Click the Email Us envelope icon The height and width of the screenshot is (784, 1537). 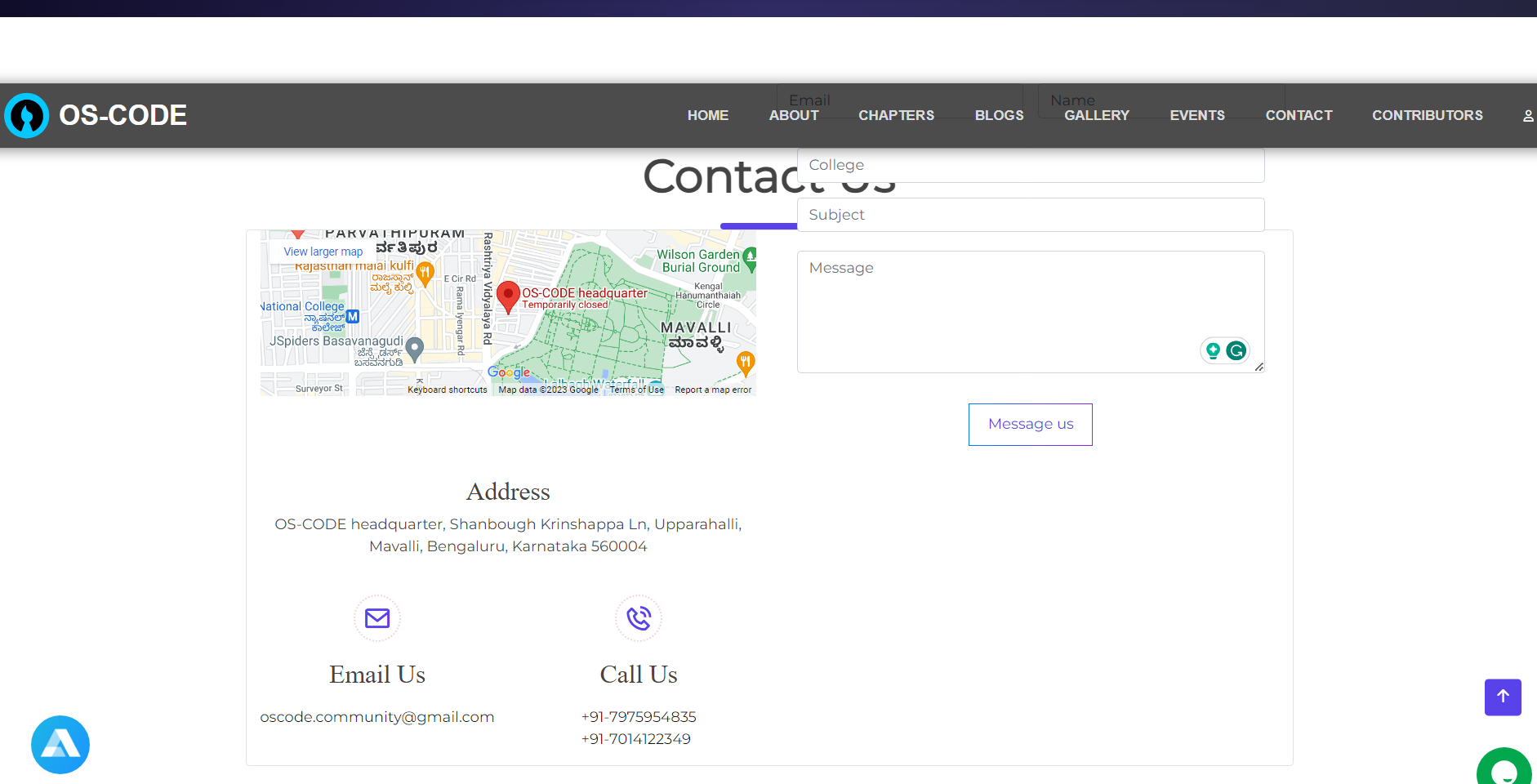pos(376,618)
